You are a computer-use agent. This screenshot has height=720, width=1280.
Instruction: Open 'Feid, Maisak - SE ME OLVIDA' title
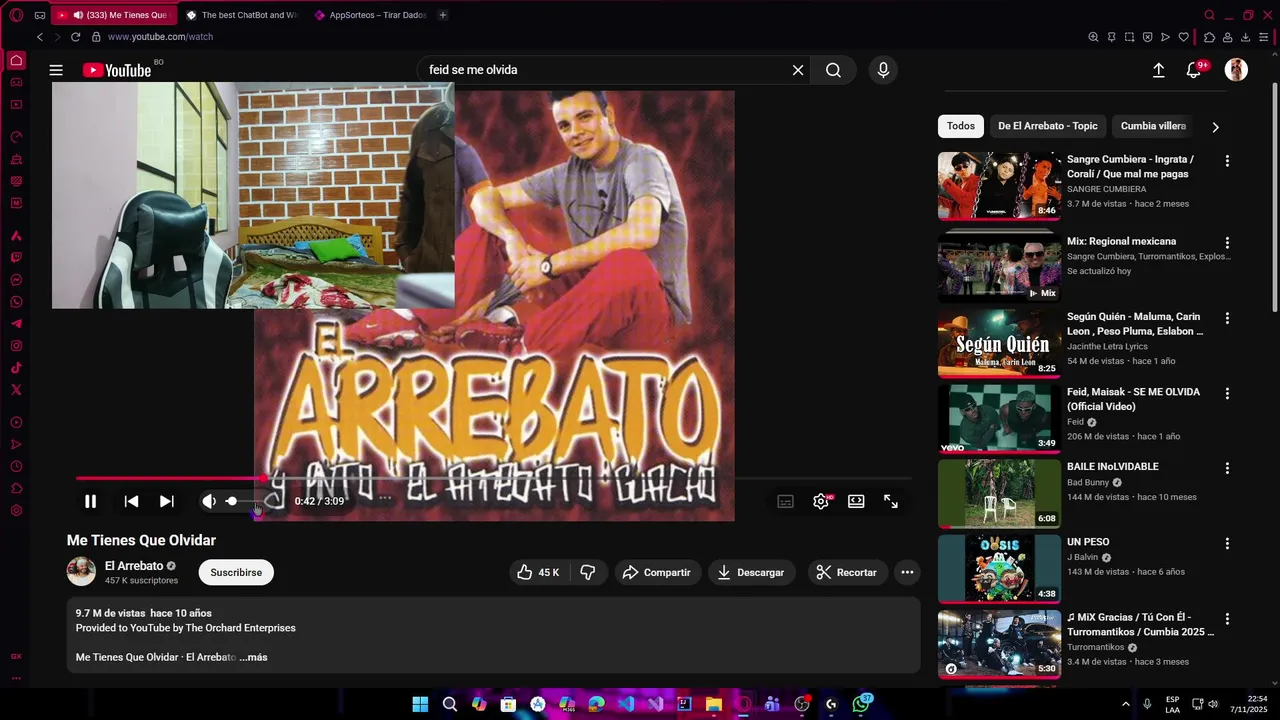(1133, 399)
